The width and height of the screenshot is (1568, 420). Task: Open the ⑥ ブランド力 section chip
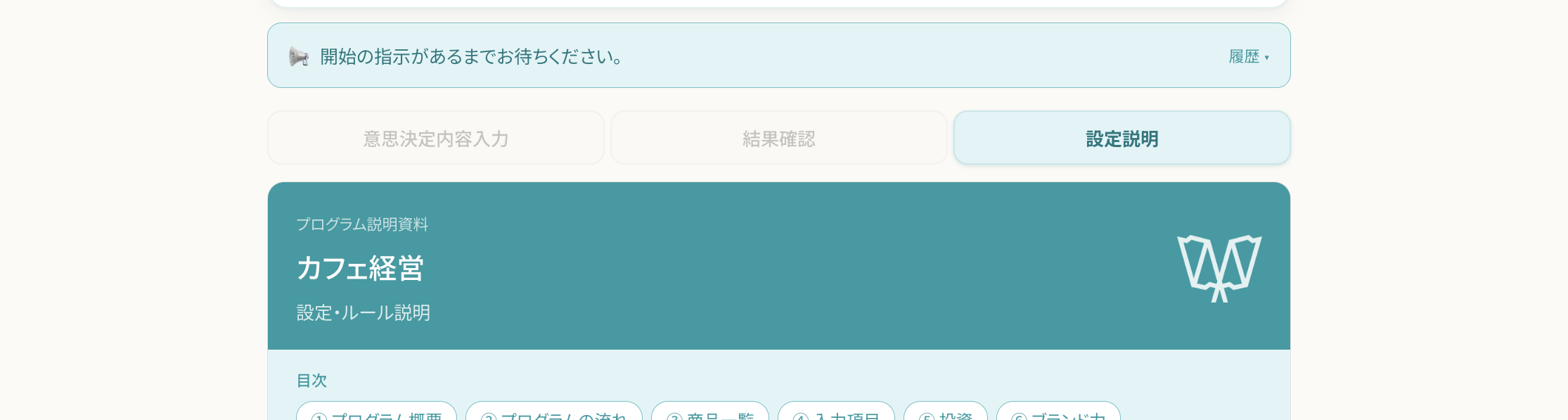pyautogui.click(x=1058, y=412)
